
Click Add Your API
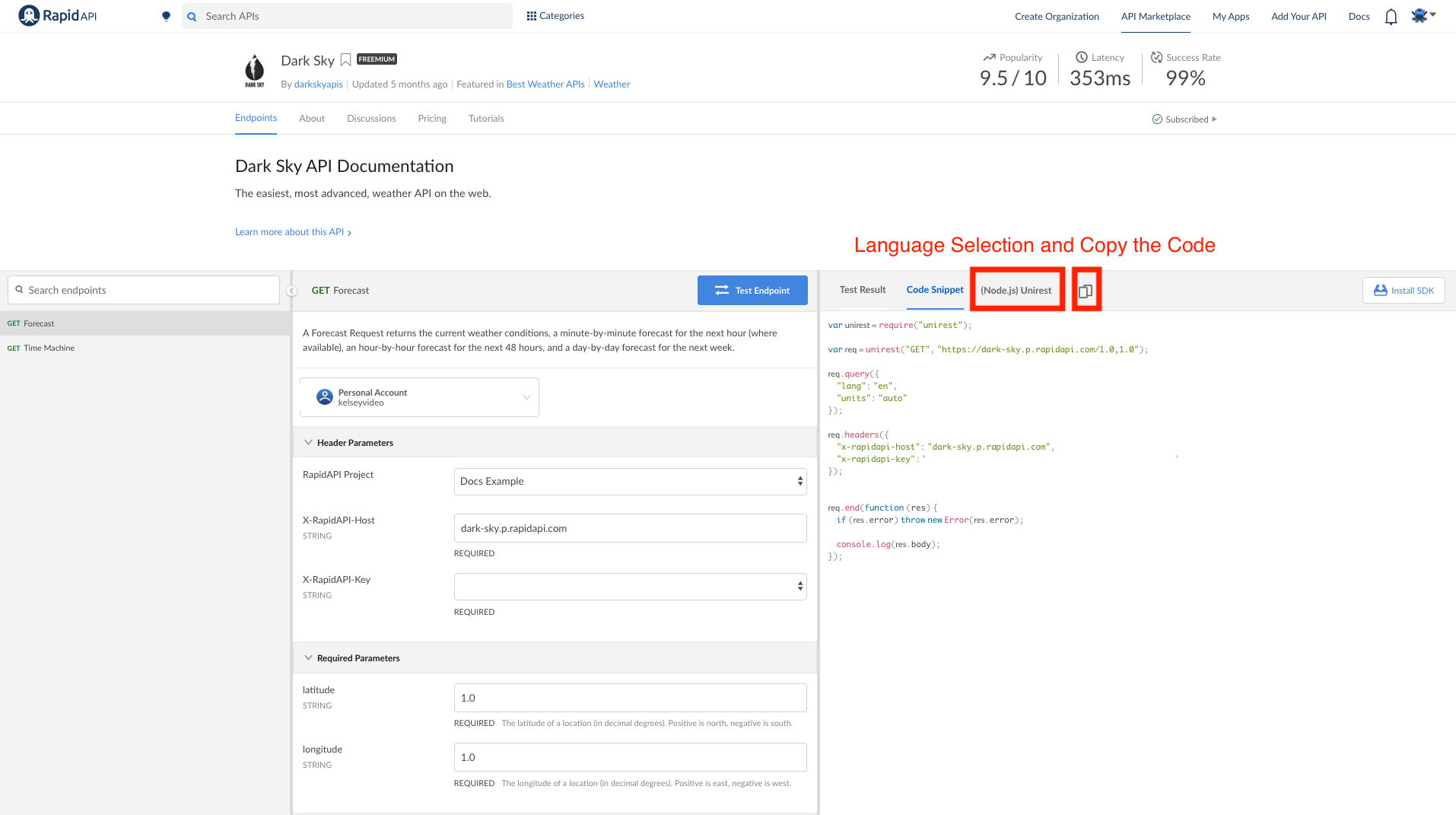coord(1299,17)
